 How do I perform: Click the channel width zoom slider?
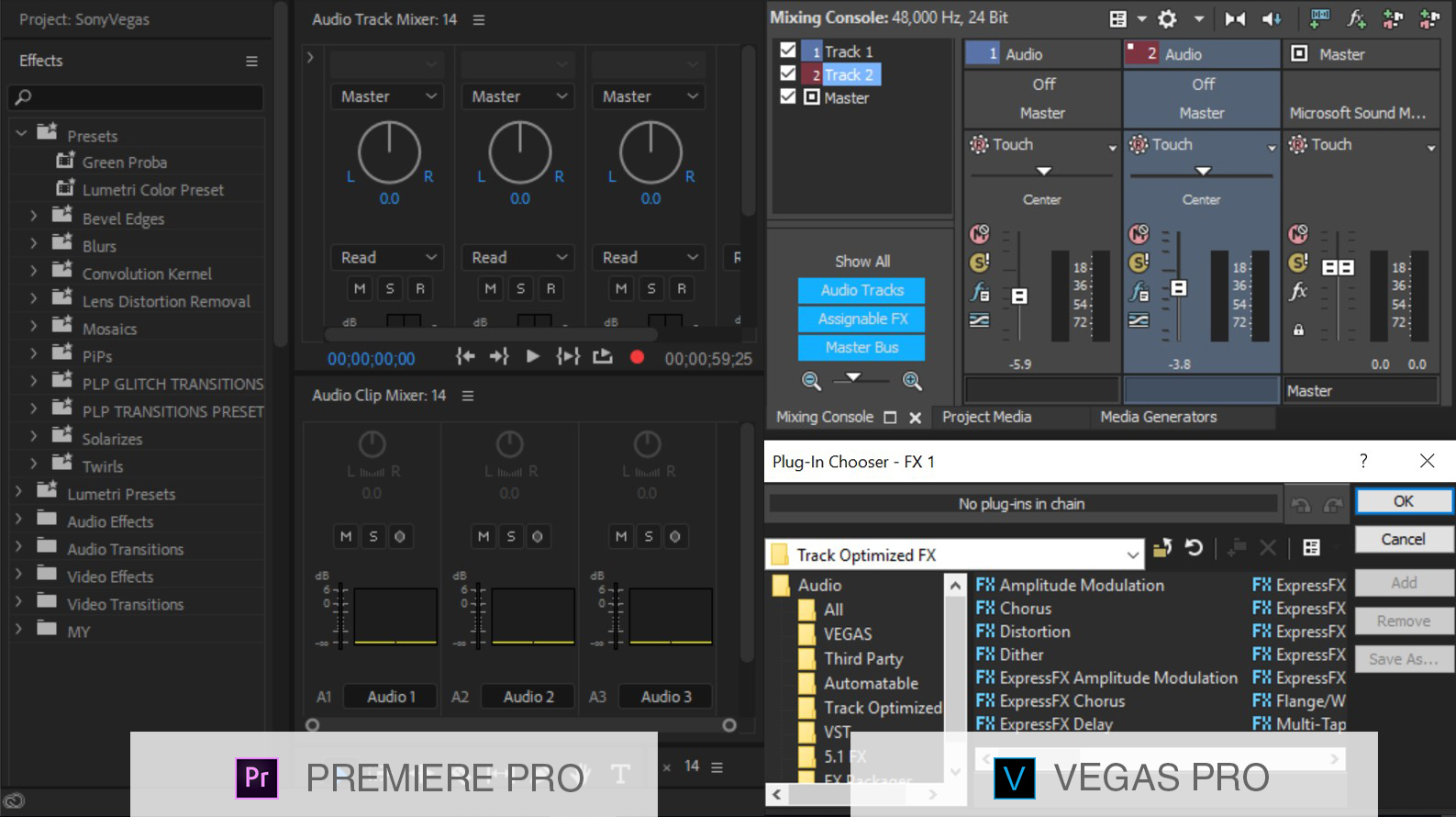click(x=853, y=377)
